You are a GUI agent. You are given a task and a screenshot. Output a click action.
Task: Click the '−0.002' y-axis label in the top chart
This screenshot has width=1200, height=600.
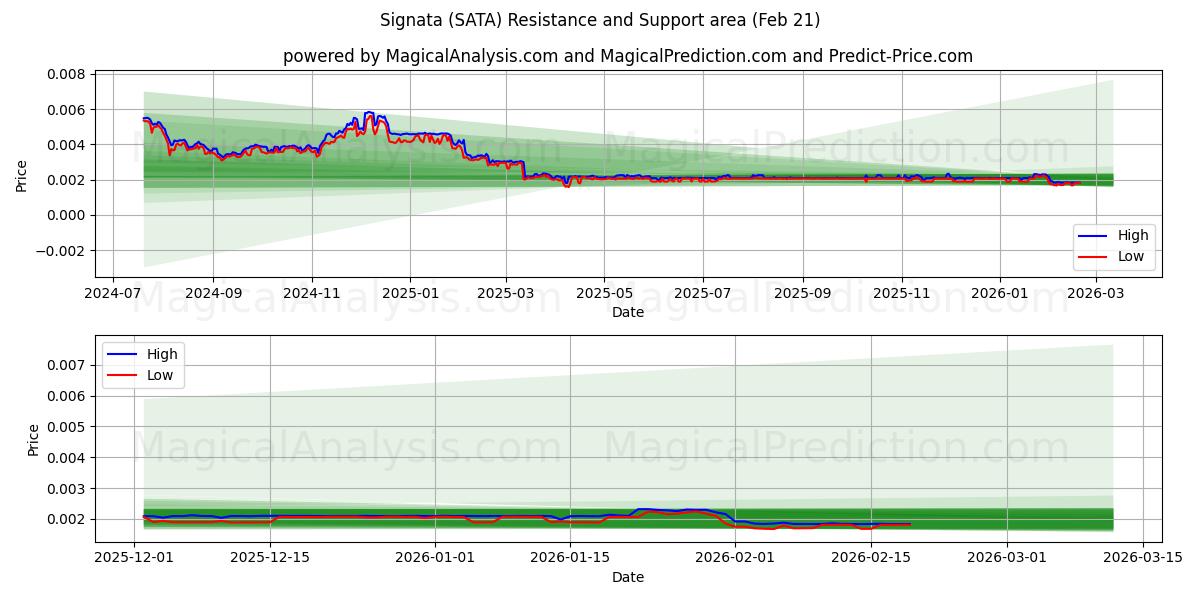[61, 251]
